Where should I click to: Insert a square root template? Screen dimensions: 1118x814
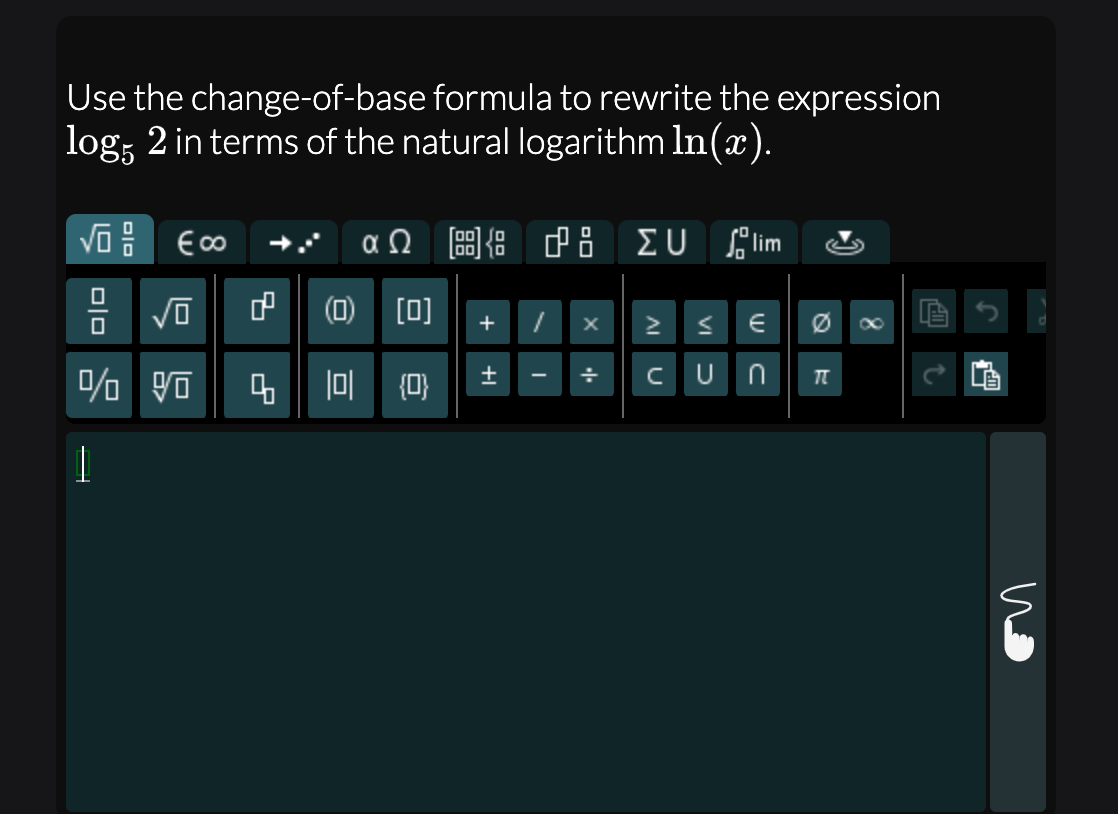[172, 311]
